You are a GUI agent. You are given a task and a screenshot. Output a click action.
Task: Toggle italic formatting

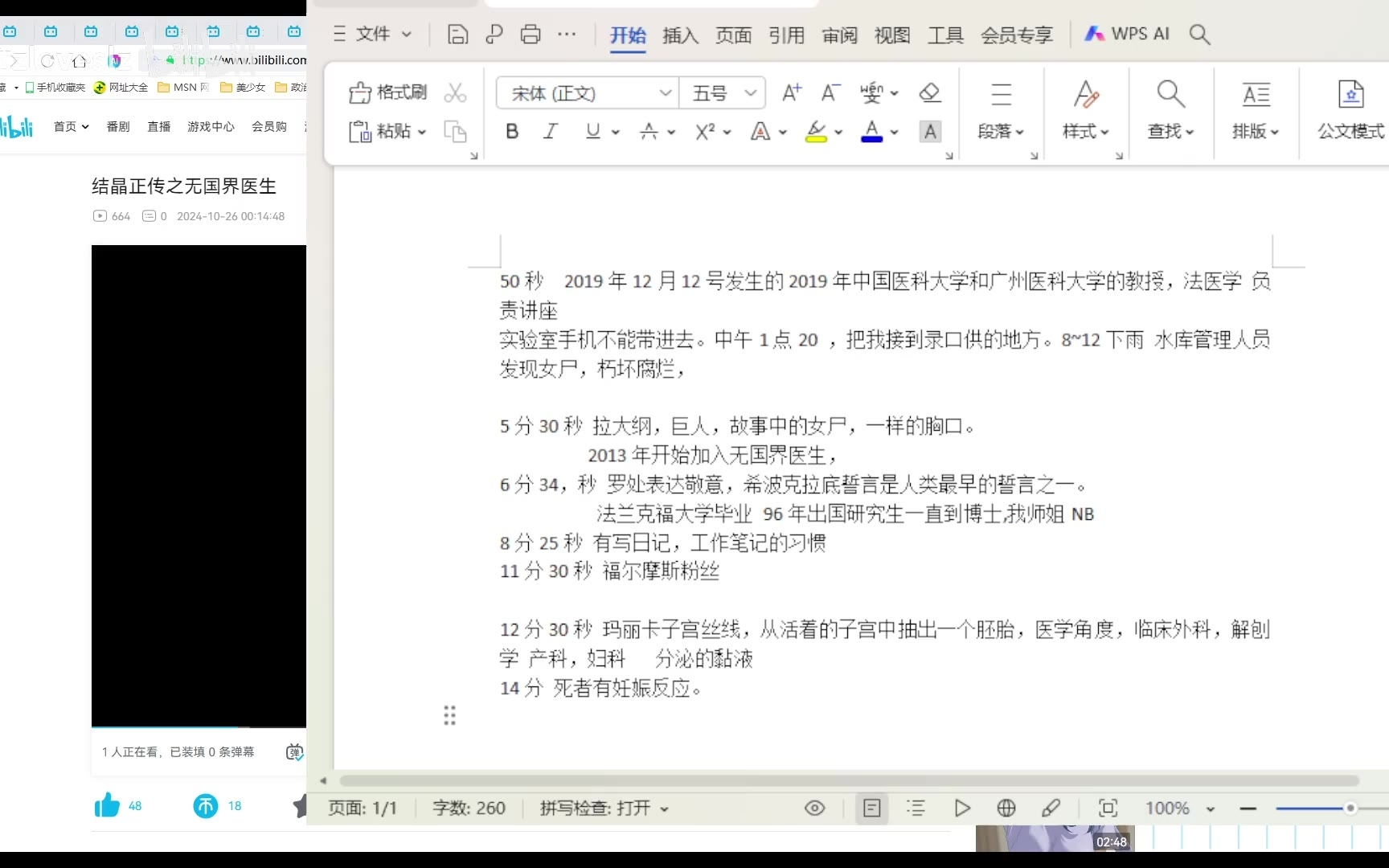click(x=551, y=132)
